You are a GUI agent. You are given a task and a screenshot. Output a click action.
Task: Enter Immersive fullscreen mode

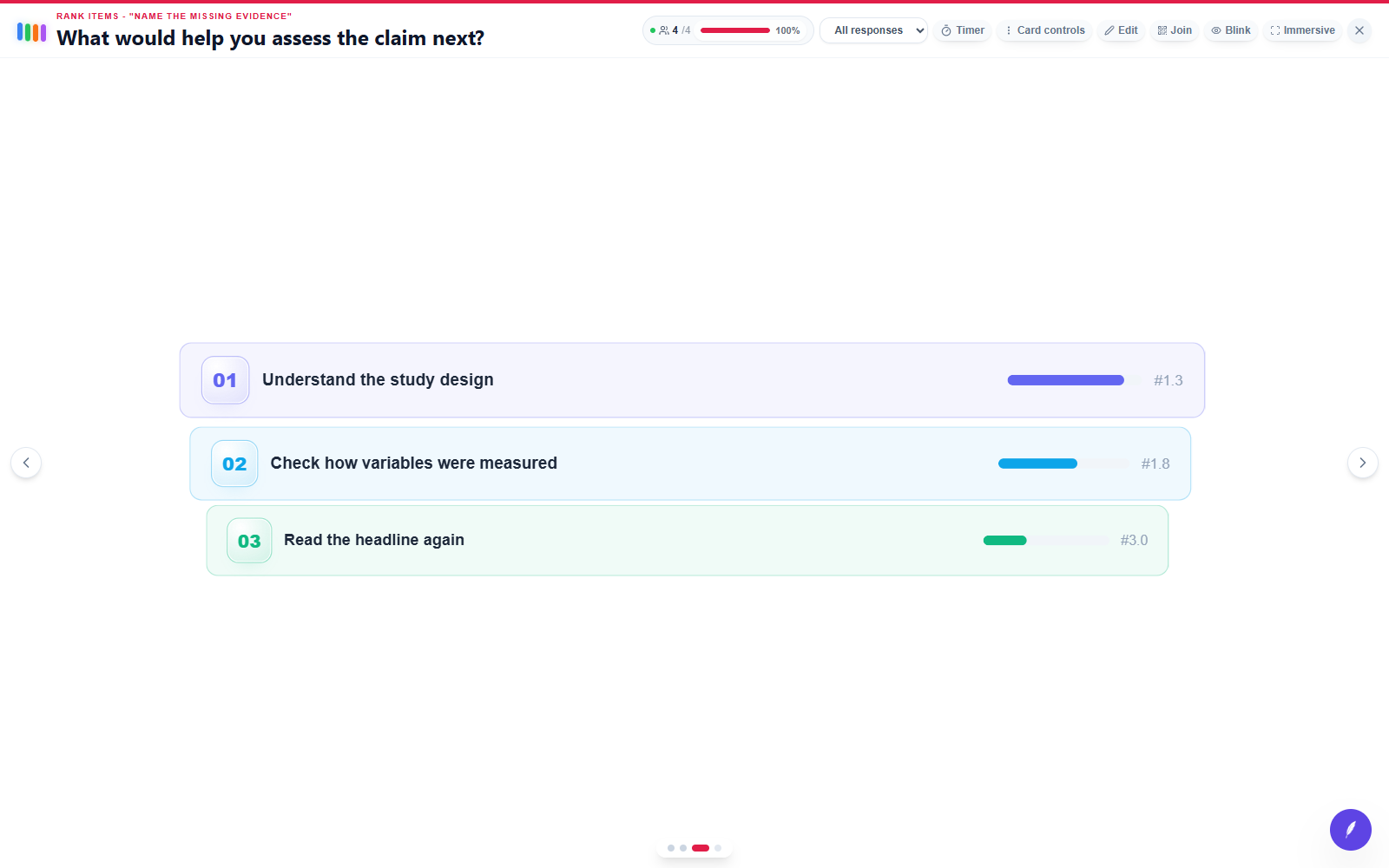(1303, 30)
